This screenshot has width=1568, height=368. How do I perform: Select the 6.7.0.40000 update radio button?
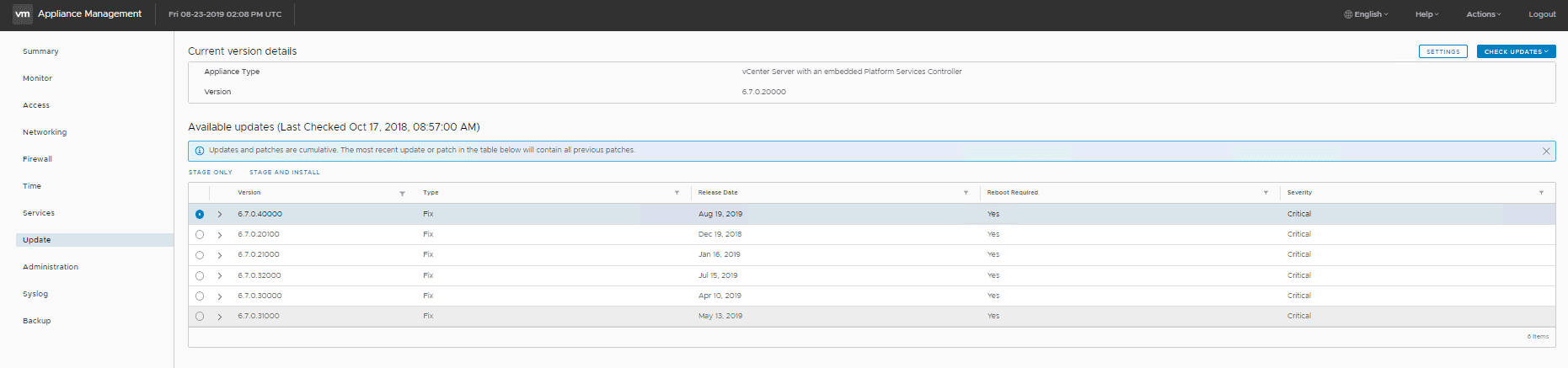[x=200, y=214]
